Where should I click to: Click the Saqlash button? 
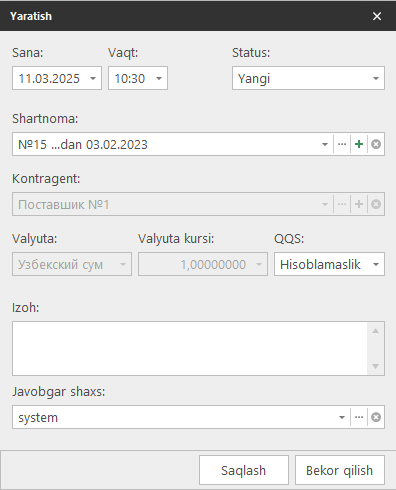[244, 470]
